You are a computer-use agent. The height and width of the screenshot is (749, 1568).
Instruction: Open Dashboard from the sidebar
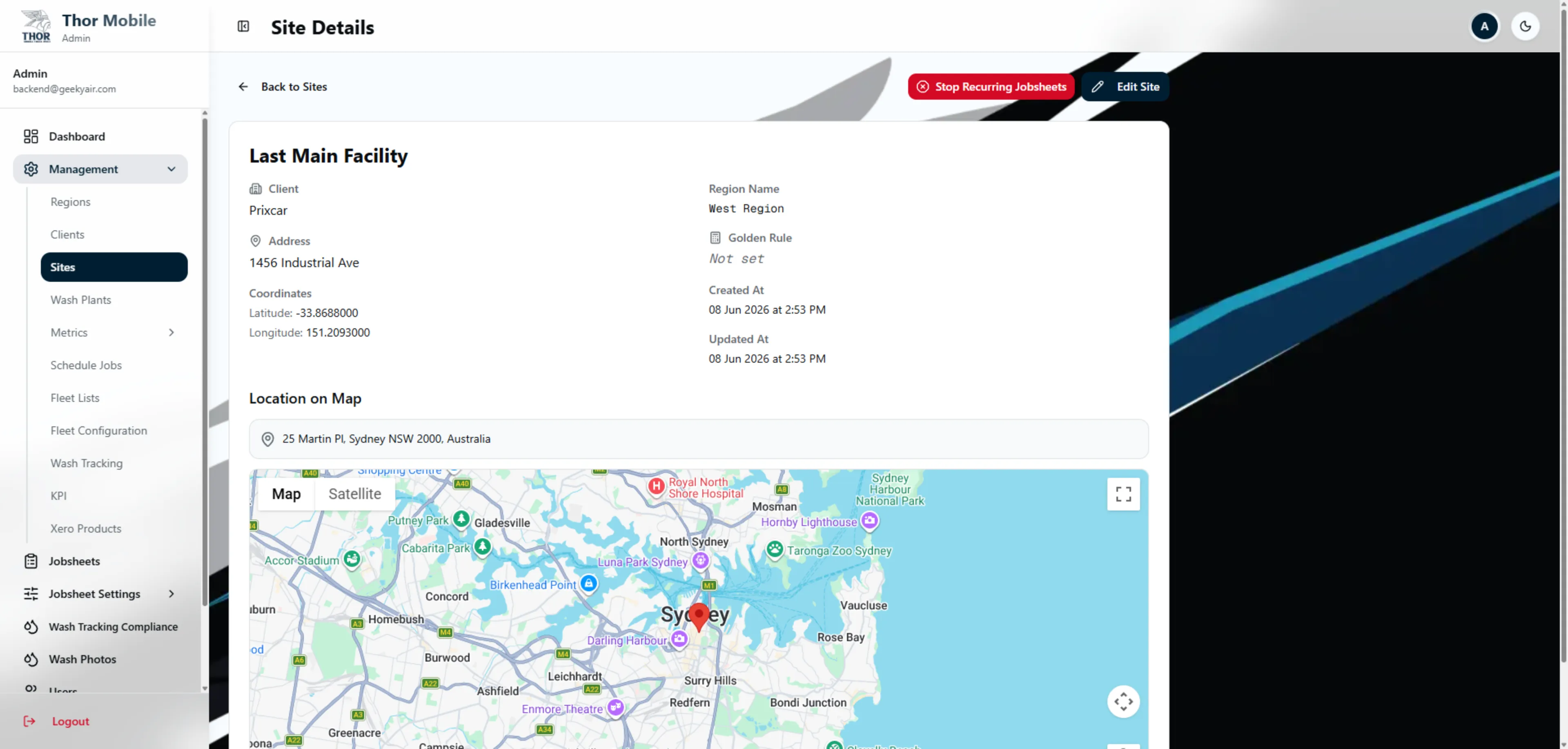tap(100, 136)
